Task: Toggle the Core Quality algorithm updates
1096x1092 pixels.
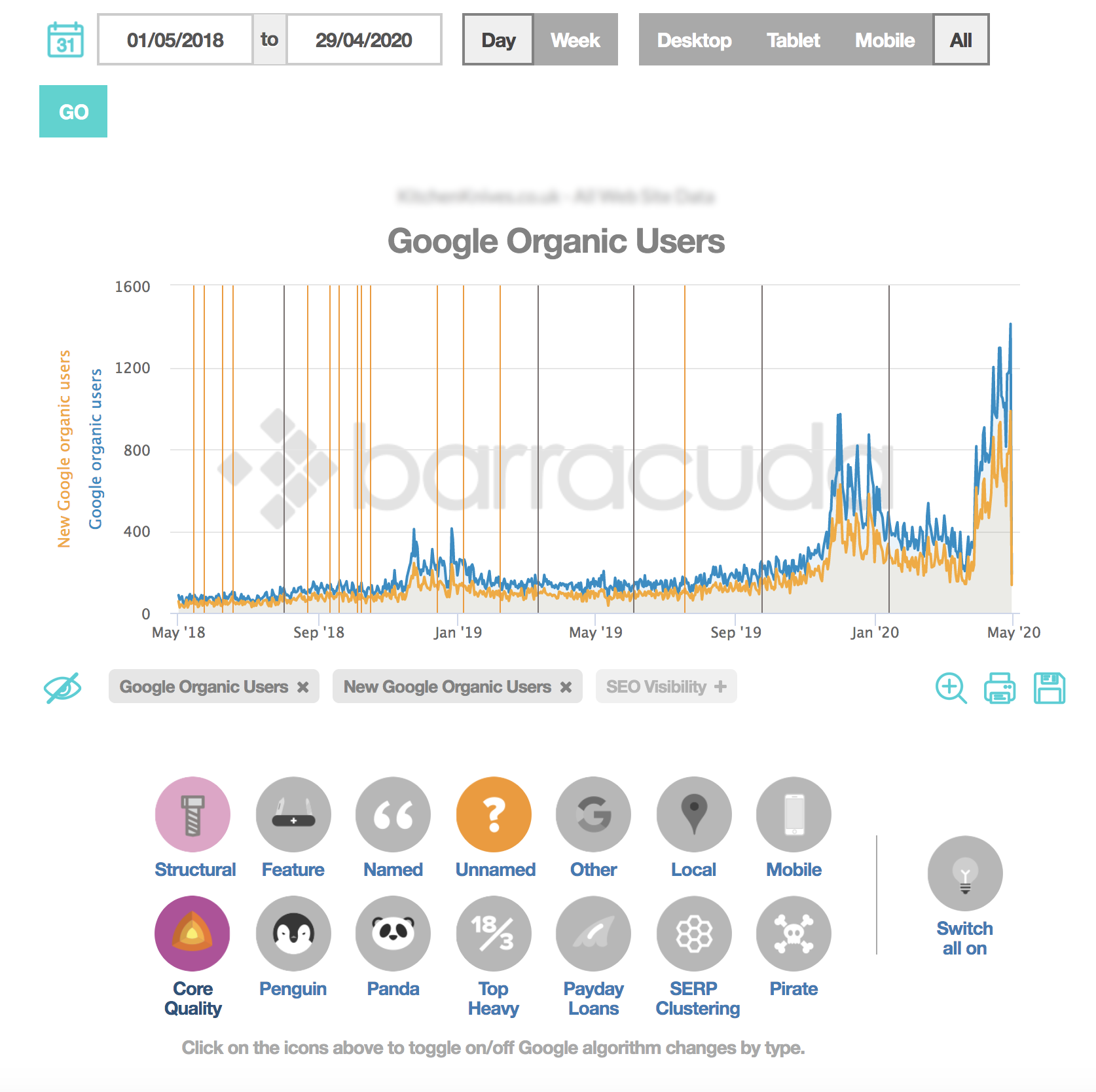Action: (x=192, y=934)
